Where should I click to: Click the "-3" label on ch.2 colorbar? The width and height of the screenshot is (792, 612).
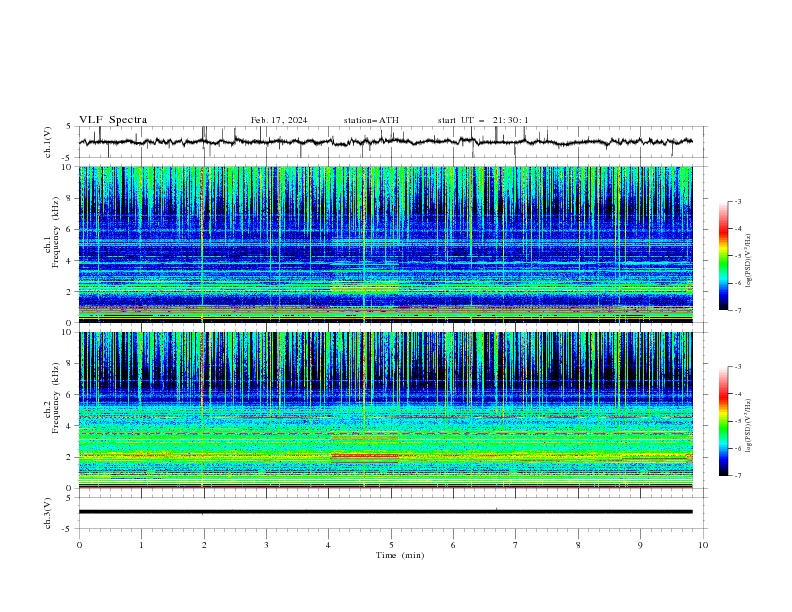click(x=738, y=367)
